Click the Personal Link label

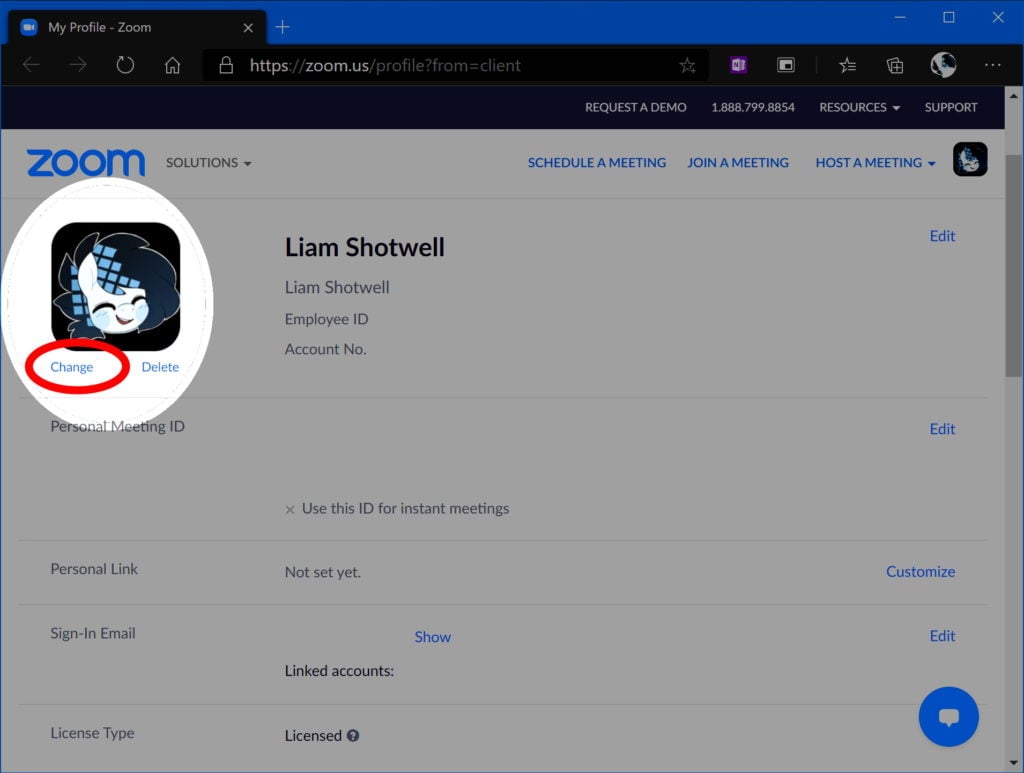point(94,569)
